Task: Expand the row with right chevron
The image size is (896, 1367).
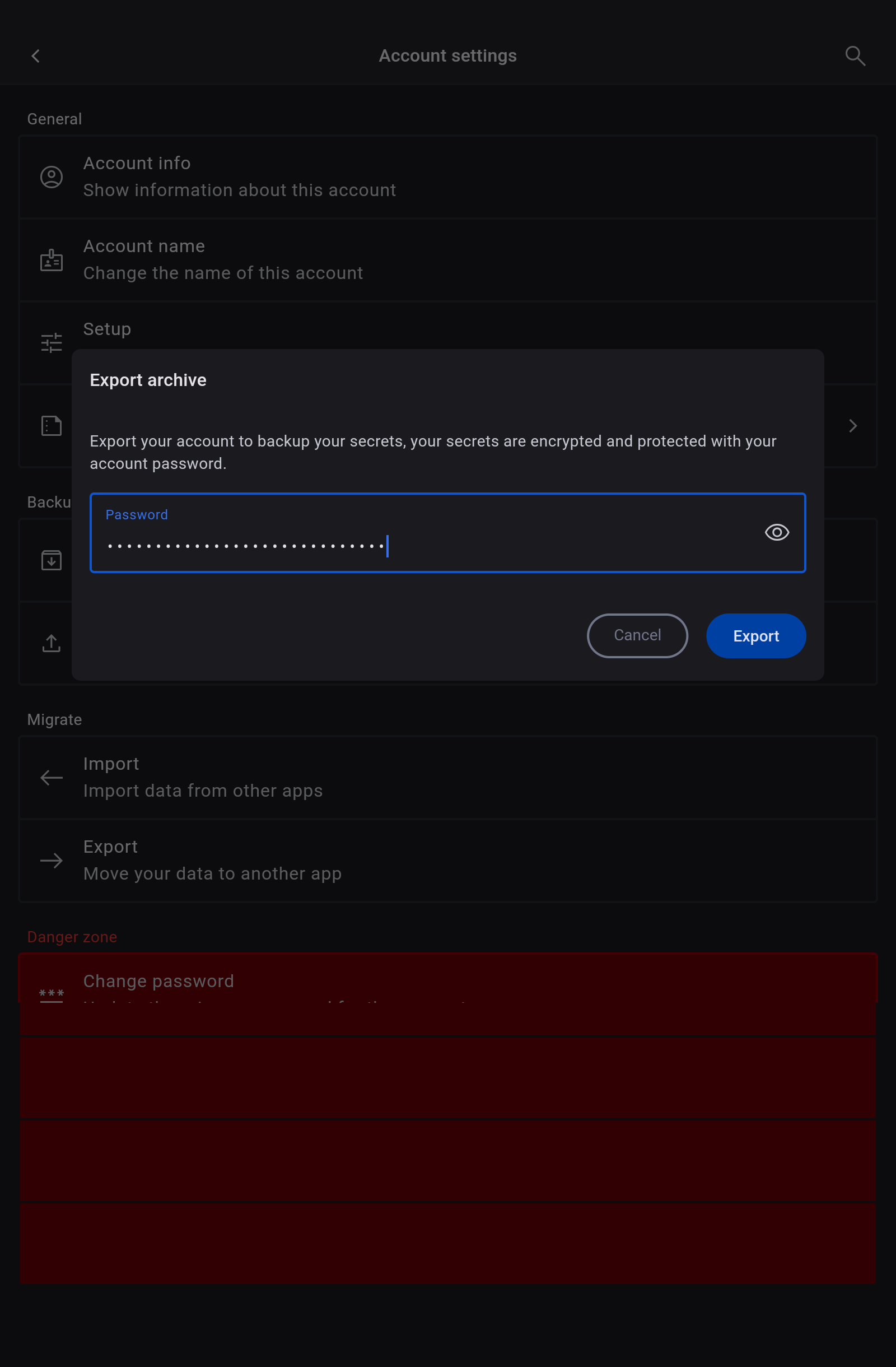Action: point(853,426)
